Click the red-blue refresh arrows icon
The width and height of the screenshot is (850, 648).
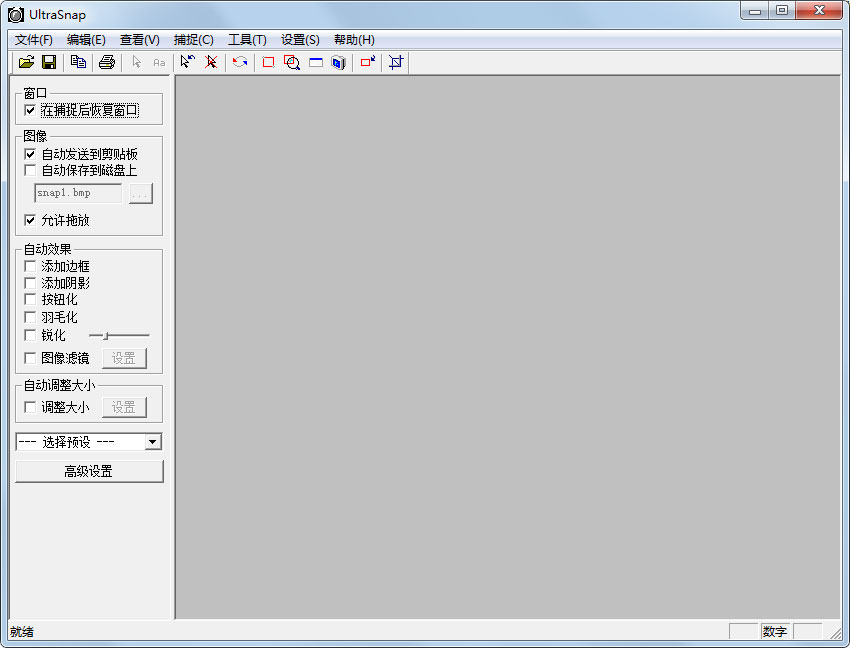coord(240,62)
